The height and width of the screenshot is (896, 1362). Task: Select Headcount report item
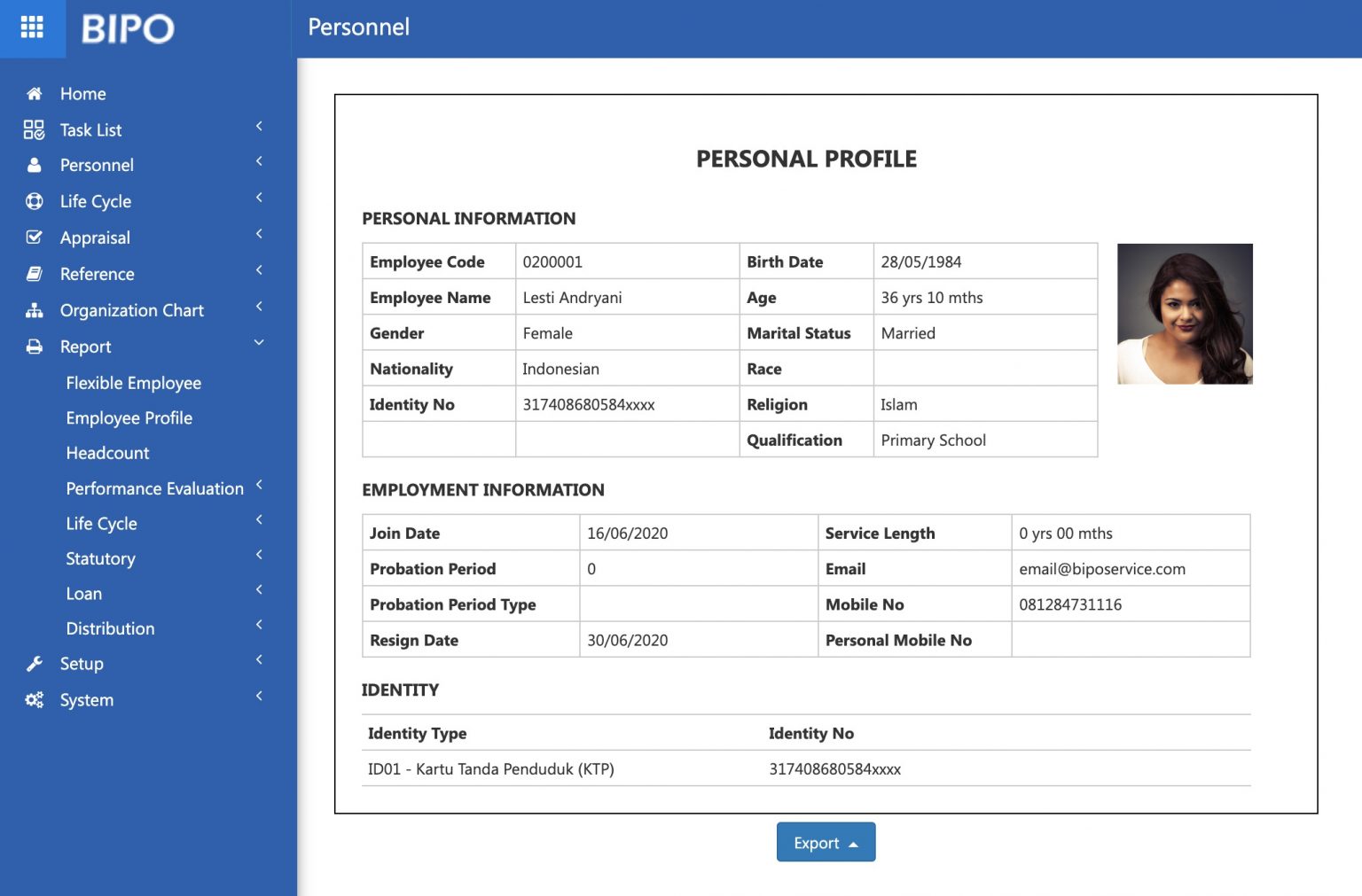click(107, 453)
